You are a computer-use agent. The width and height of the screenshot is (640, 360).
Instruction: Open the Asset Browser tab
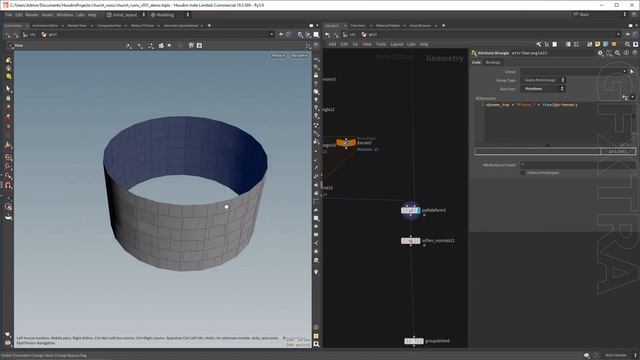tap(420, 25)
